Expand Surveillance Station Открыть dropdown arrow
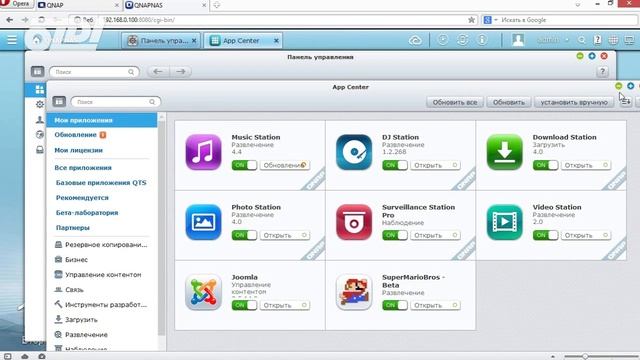Image resolution: width=640 pixels, height=360 pixels. coord(455,235)
